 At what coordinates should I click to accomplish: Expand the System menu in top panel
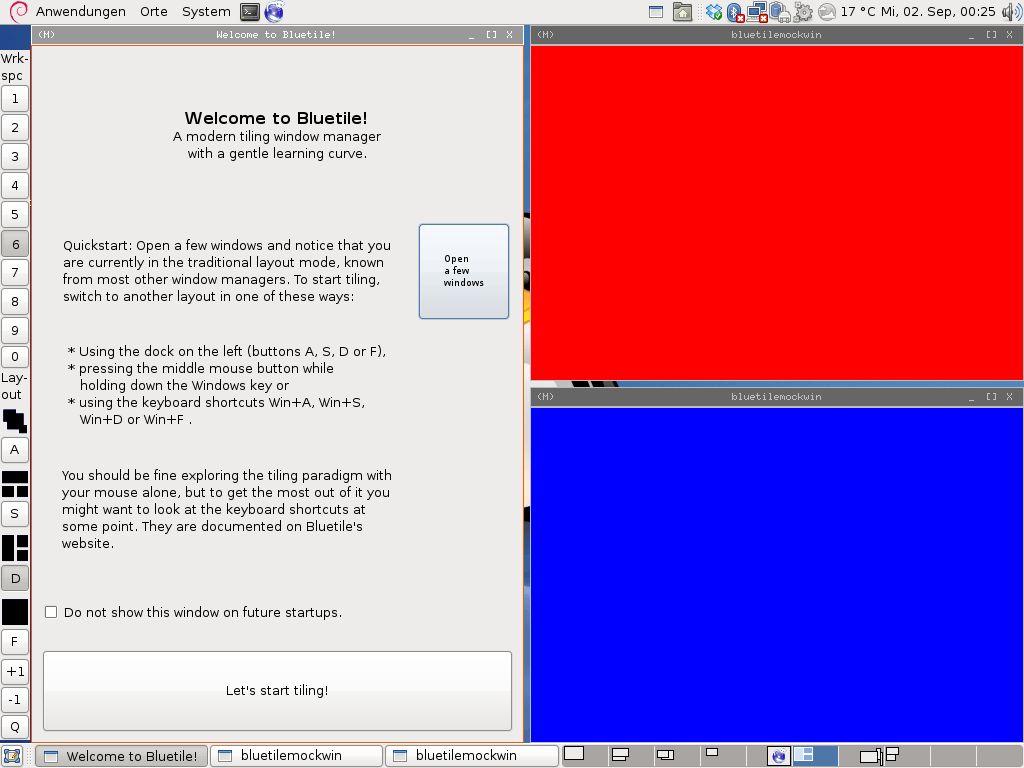(x=206, y=12)
